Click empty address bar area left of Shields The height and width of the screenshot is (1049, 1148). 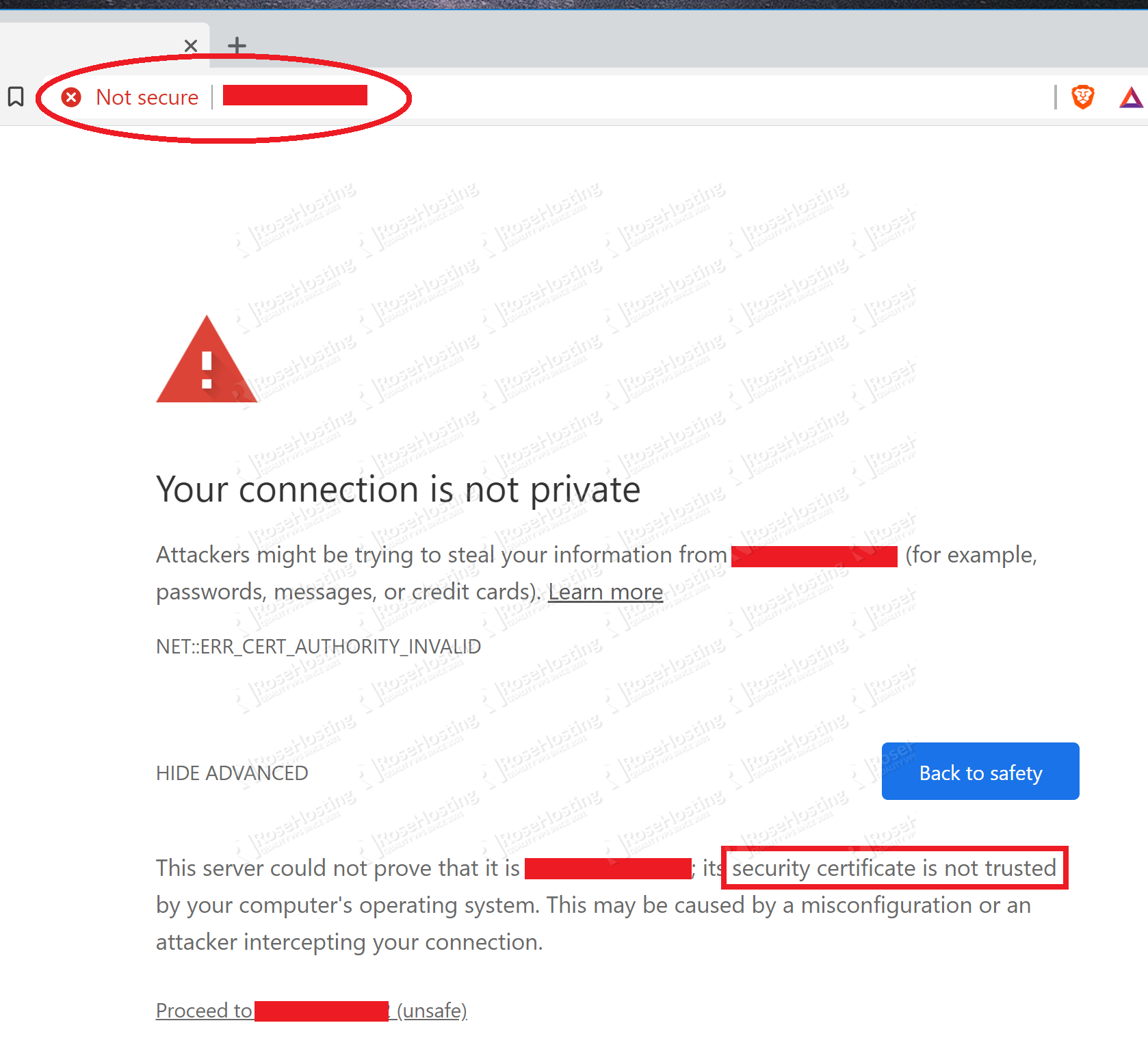click(x=712, y=97)
